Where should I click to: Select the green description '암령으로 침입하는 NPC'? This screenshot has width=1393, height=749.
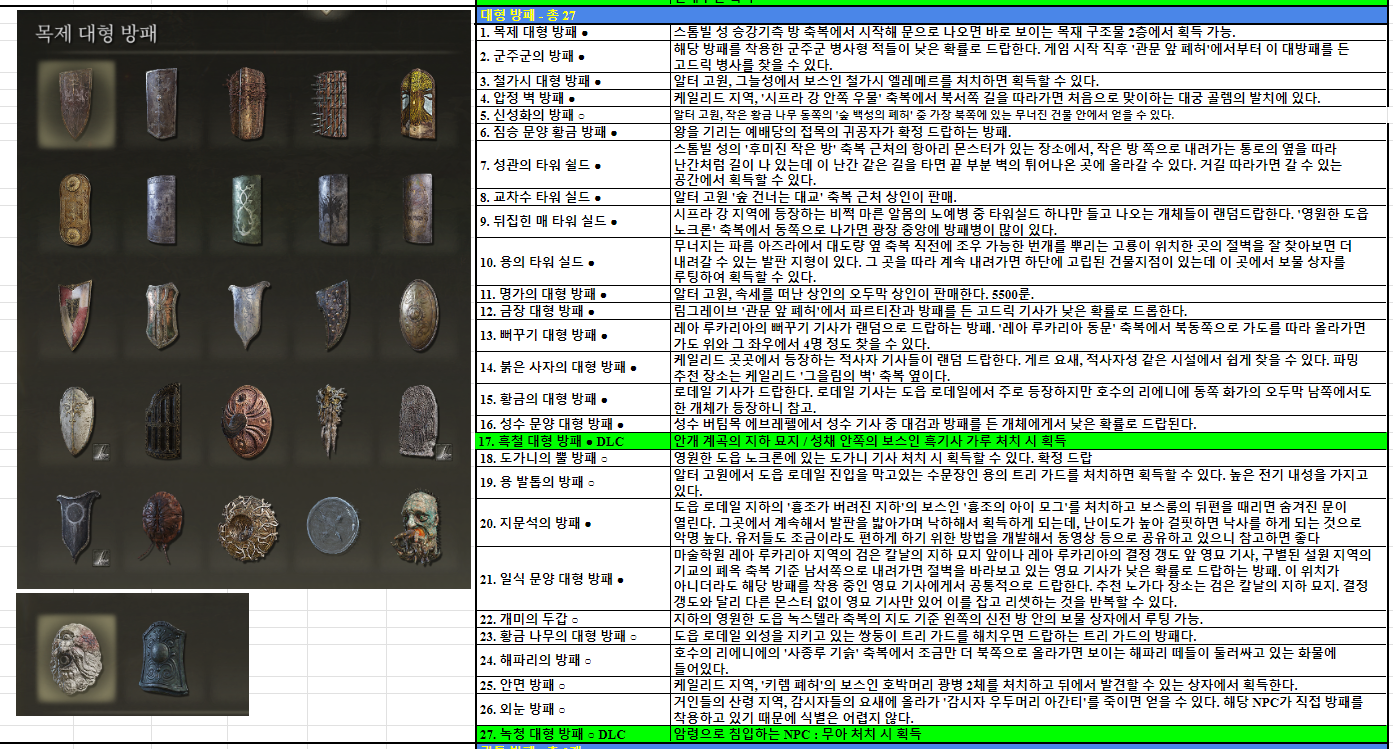pyautogui.click(x=1031, y=735)
